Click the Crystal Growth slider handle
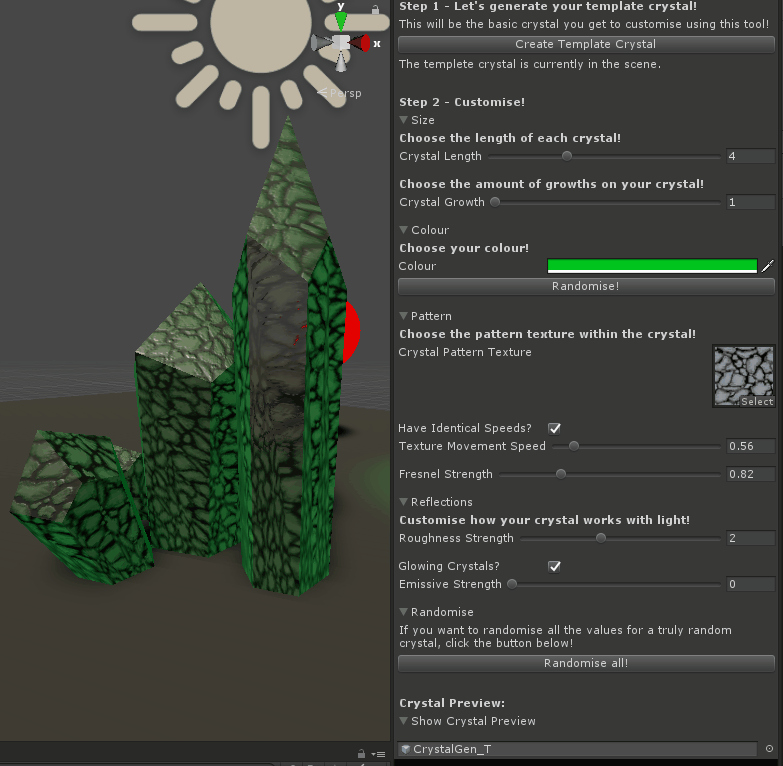Viewport: 783px width, 766px height. 495,202
